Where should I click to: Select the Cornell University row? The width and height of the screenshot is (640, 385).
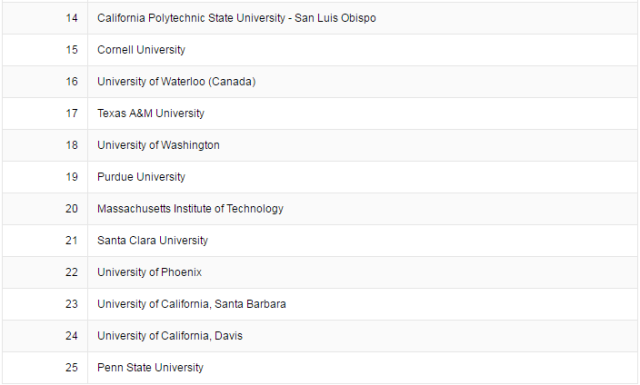[320, 50]
